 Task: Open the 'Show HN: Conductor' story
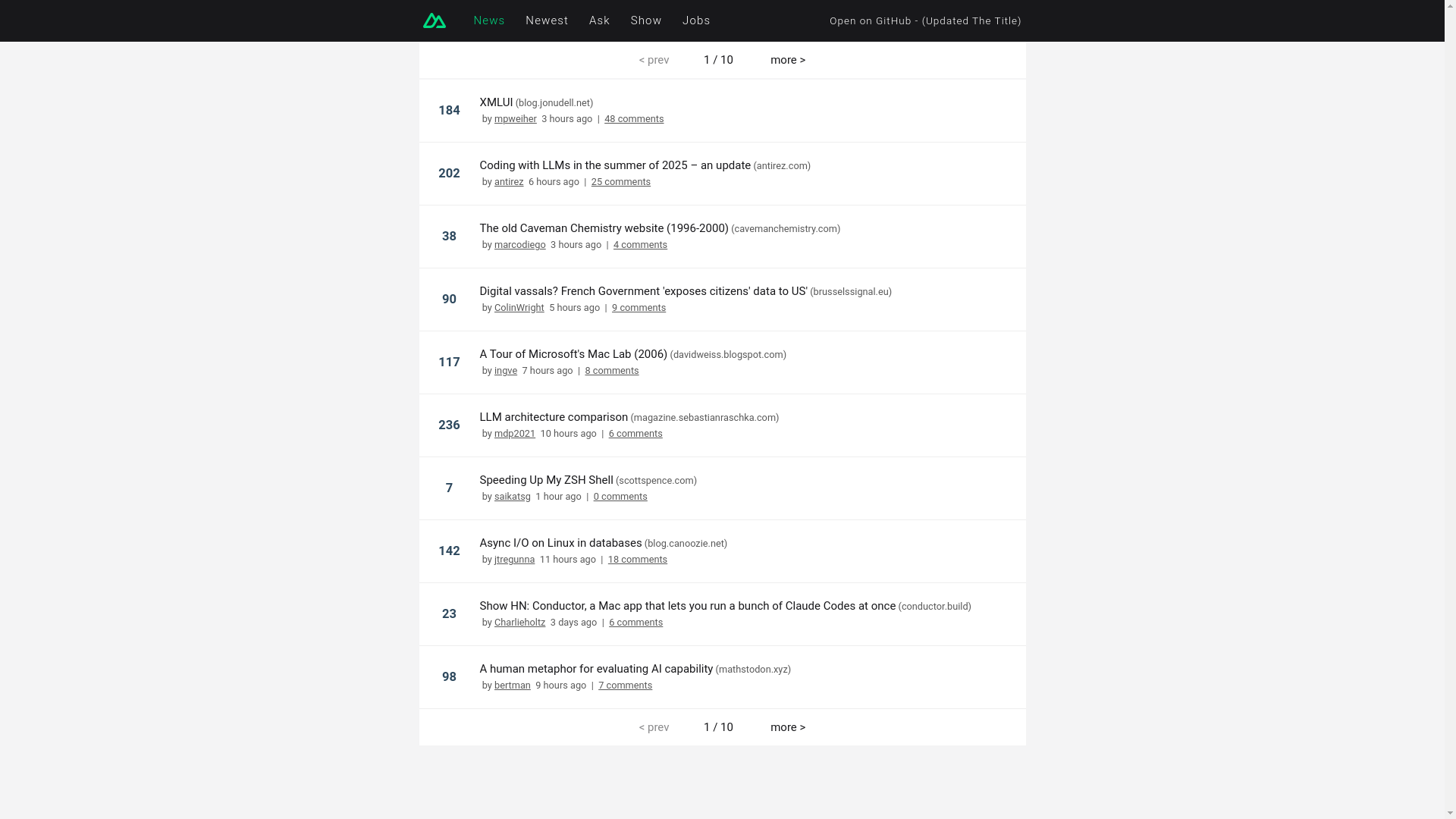(687, 606)
